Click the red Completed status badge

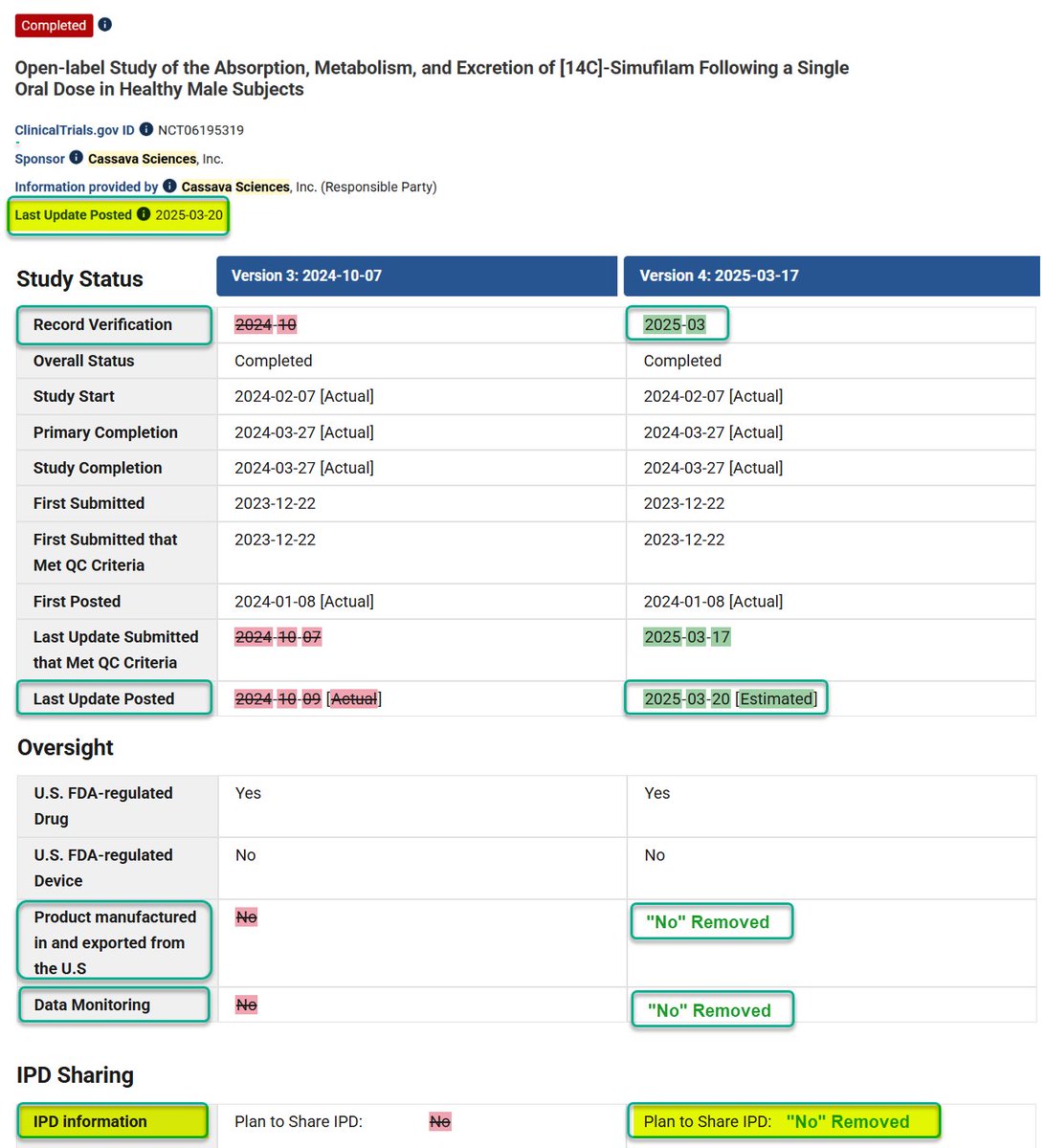point(54,26)
